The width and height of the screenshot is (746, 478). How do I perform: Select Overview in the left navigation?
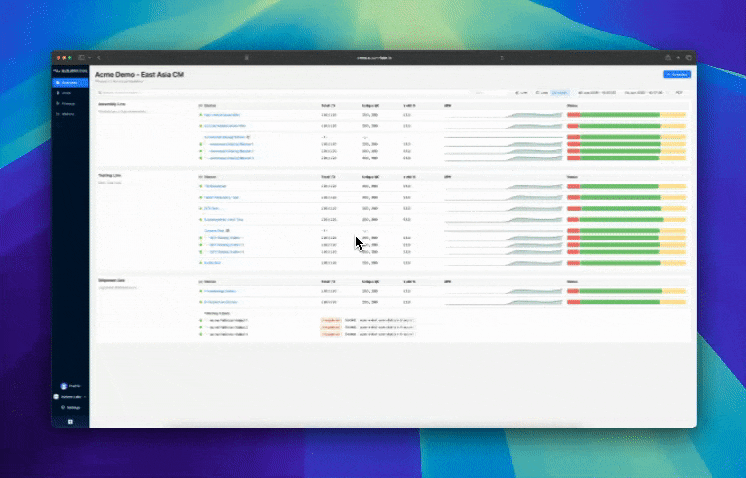[70, 82]
